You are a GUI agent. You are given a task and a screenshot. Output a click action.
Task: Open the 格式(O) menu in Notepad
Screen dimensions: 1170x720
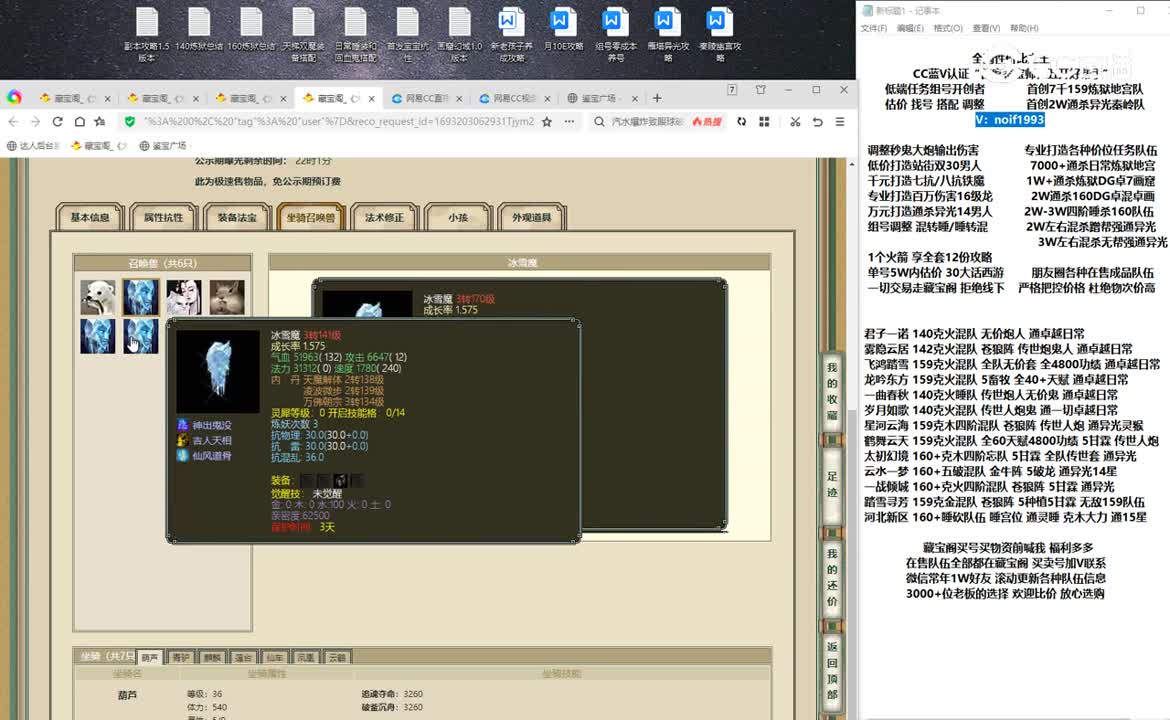(x=948, y=28)
